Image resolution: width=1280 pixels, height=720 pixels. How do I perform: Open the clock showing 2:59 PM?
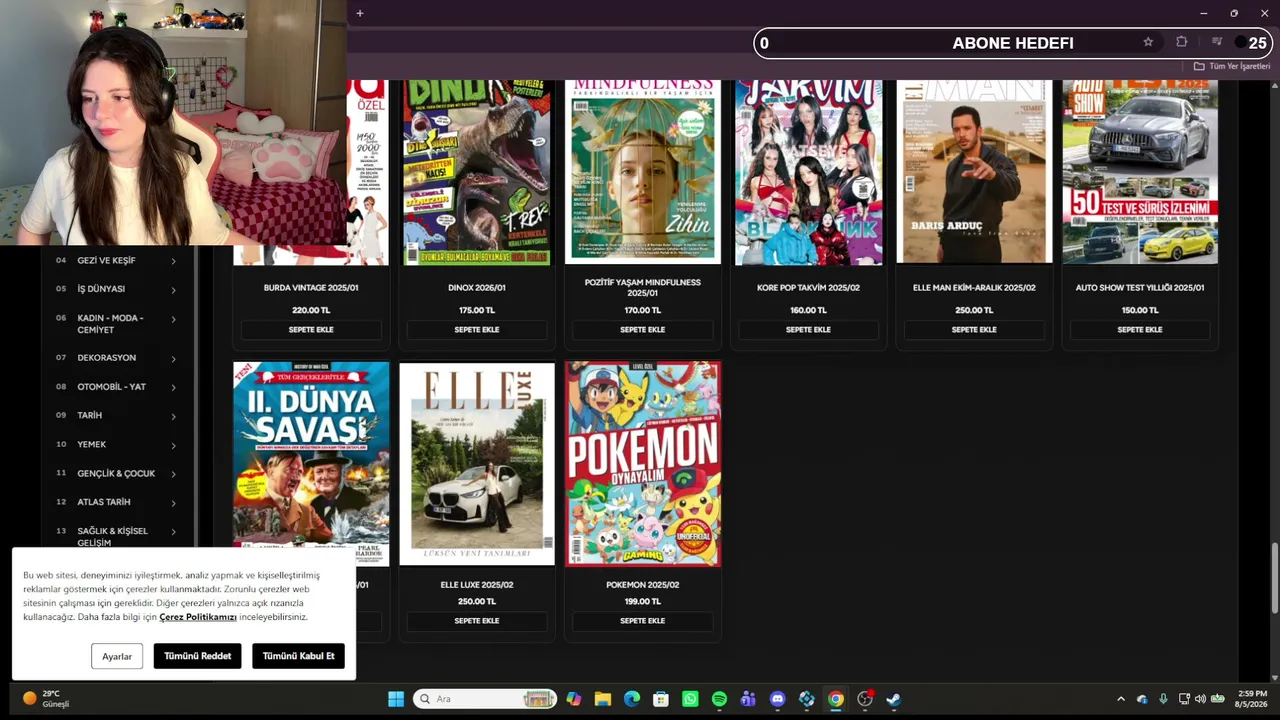point(1252,699)
